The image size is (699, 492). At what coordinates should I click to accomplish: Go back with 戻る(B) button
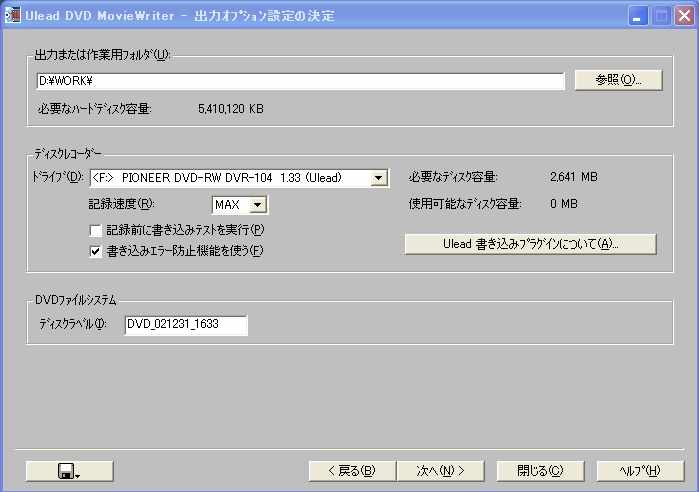[352, 471]
